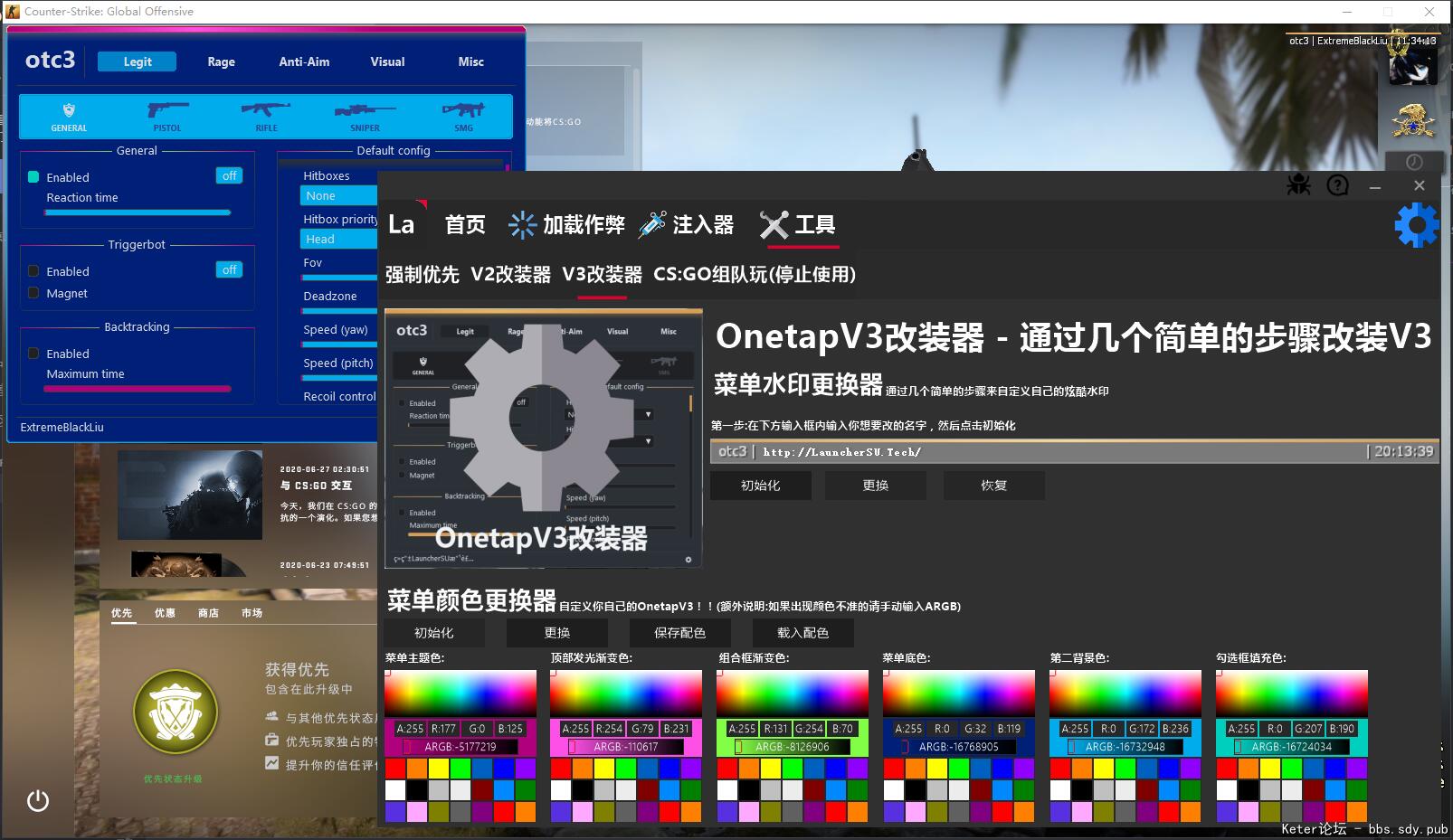Click the 载入配色 button
Screen dimensions: 1453x840
point(803,633)
